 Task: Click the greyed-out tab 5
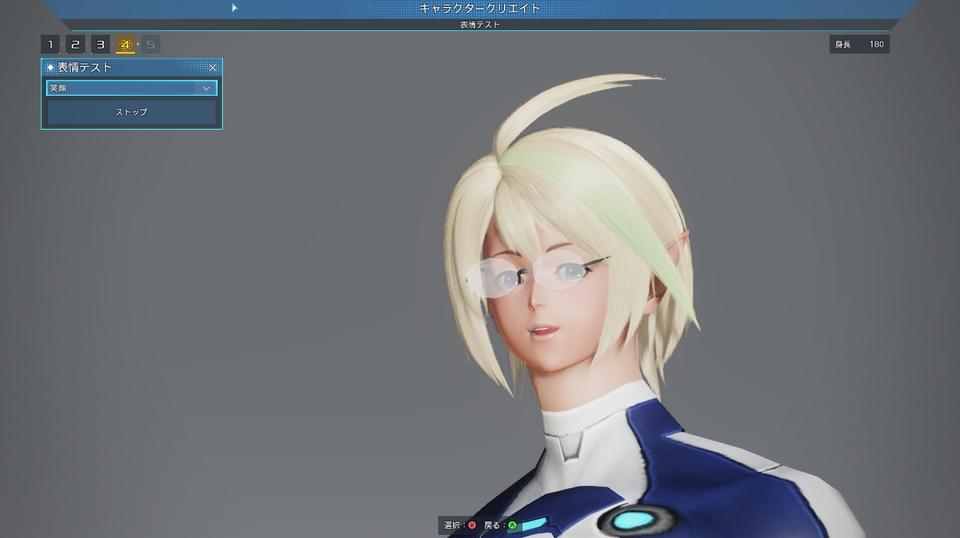pyautogui.click(x=150, y=44)
